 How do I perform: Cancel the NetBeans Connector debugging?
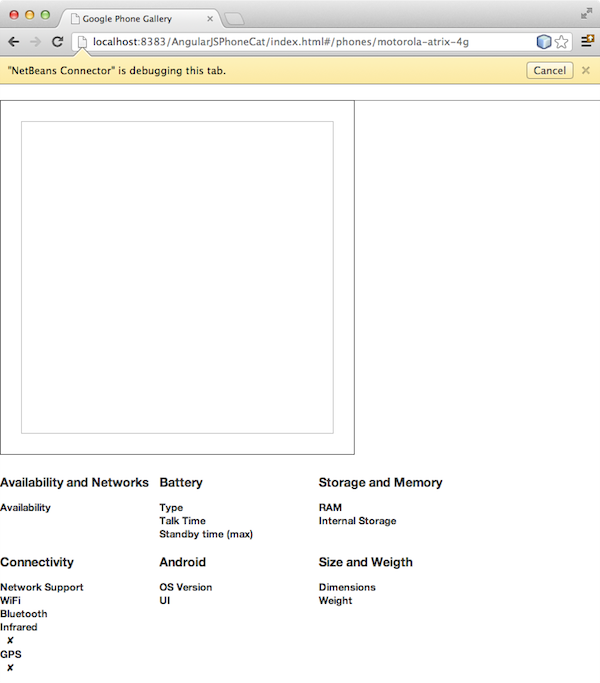549,70
